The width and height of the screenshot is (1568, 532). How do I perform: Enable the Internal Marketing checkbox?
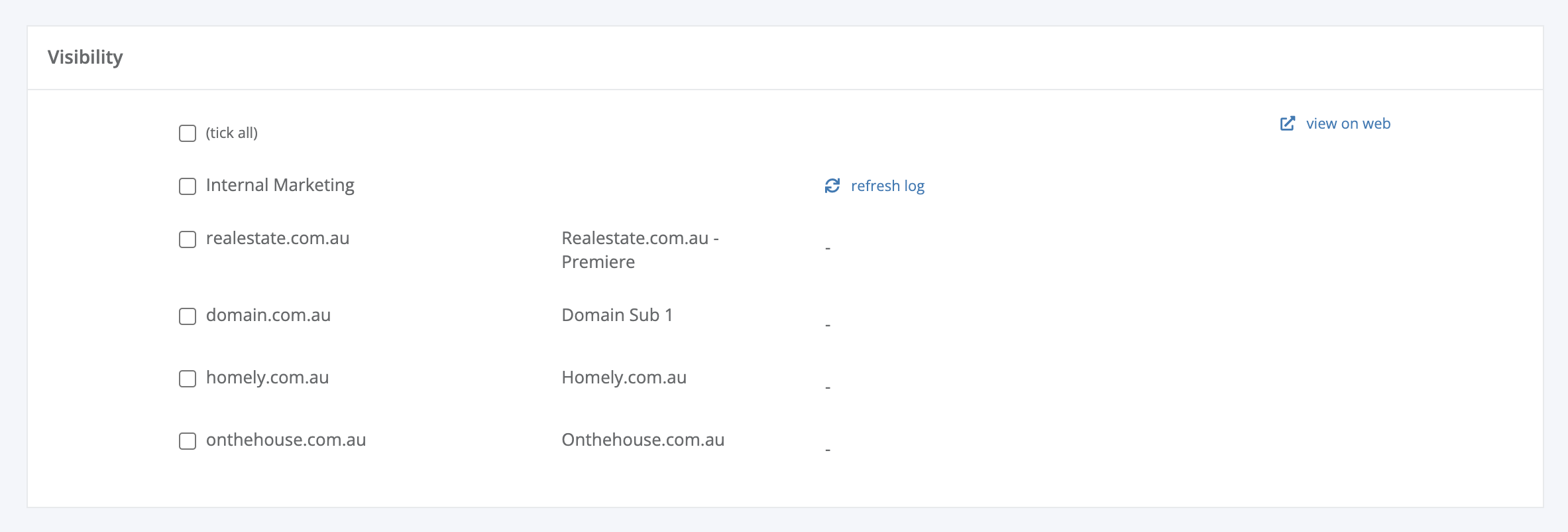[x=188, y=186]
